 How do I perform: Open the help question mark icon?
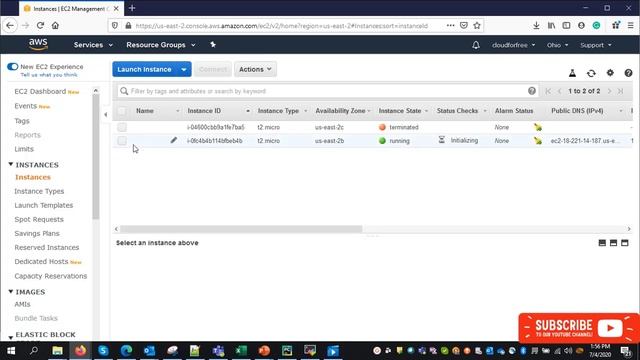tap(628, 73)
